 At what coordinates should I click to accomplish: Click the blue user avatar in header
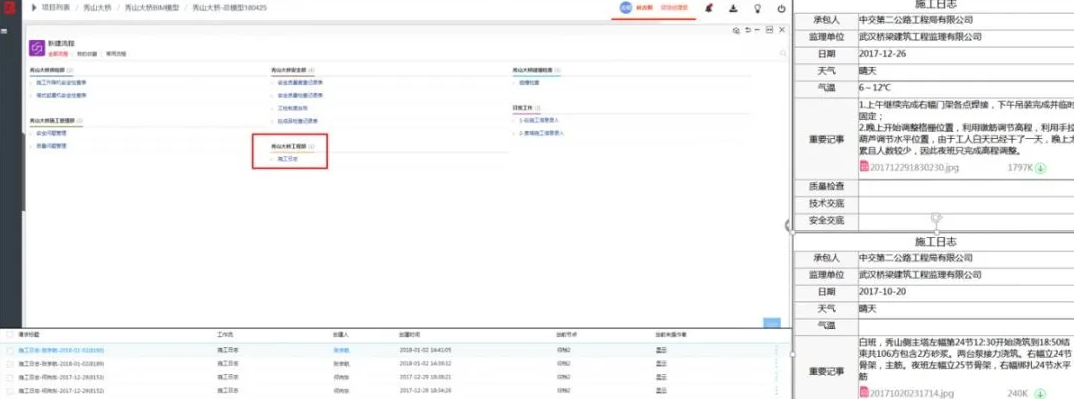(x=625, y=8)
